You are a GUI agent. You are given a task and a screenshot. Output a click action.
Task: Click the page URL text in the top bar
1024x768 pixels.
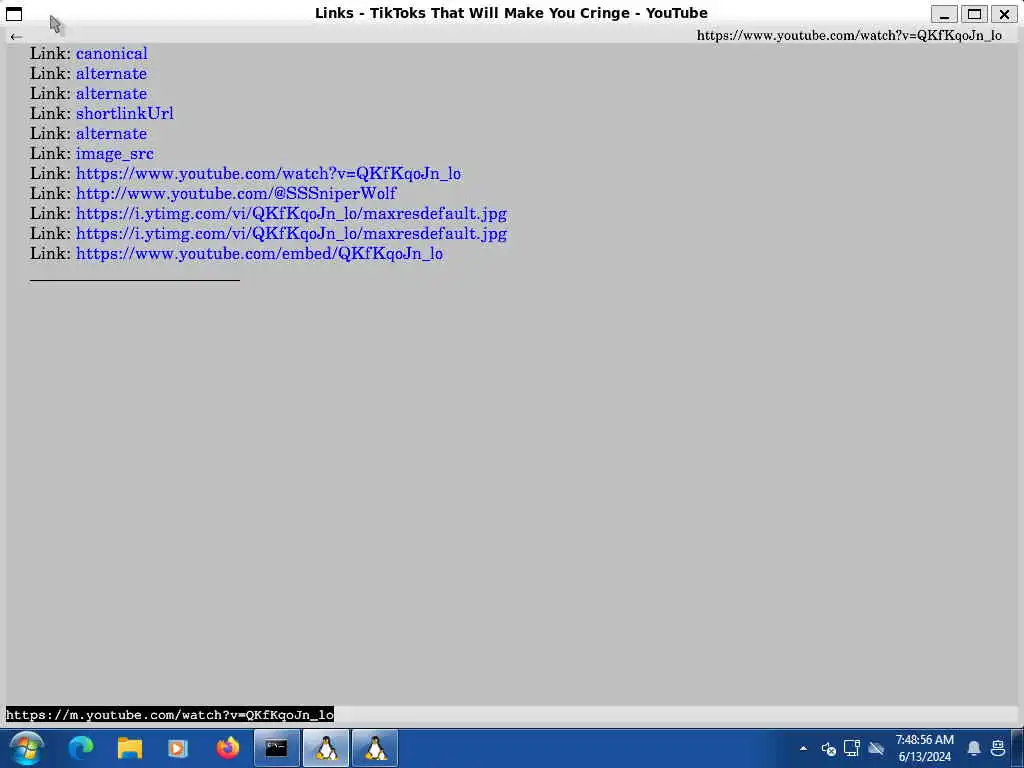(849, 36)
